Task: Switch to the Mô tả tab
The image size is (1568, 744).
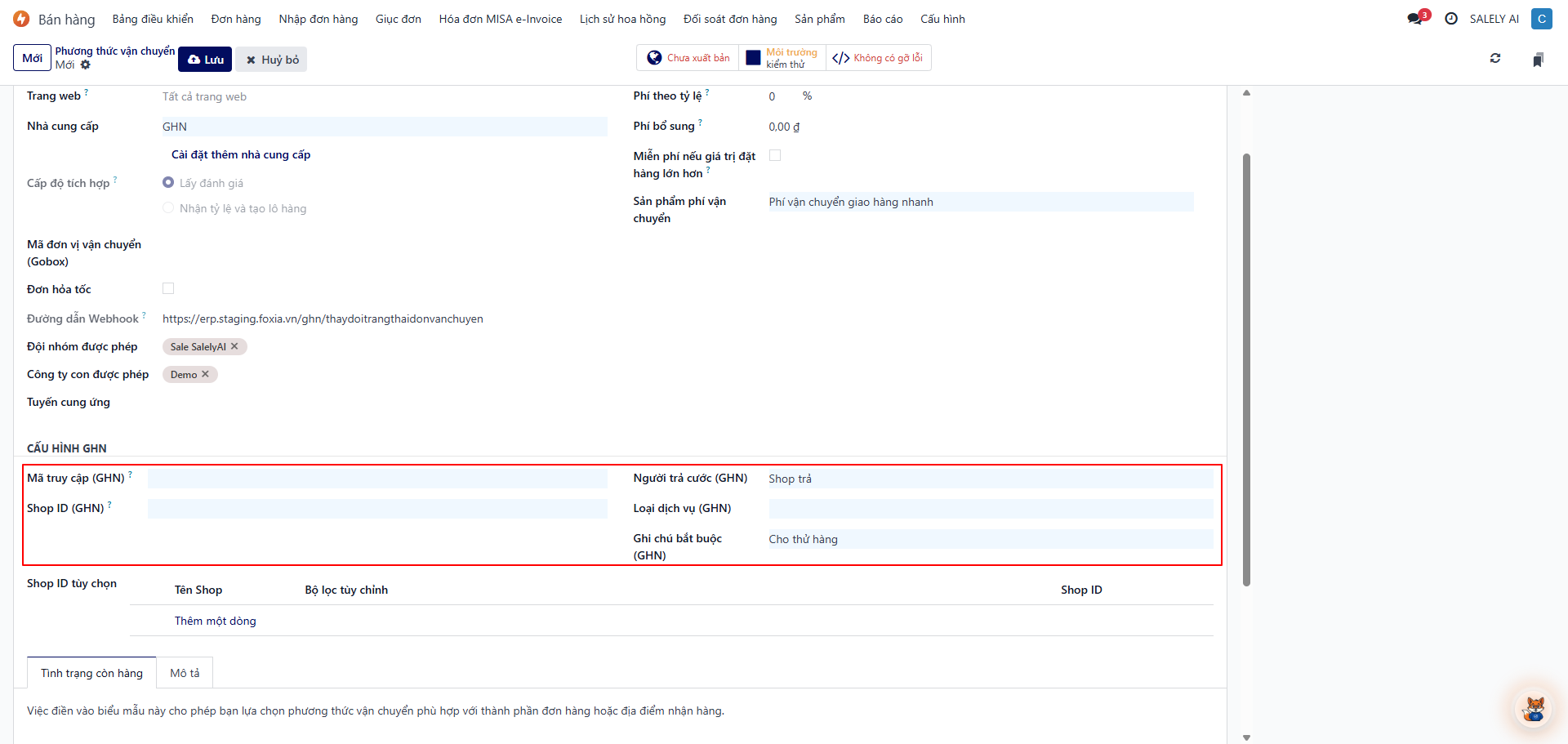Action: pos(185,673)
